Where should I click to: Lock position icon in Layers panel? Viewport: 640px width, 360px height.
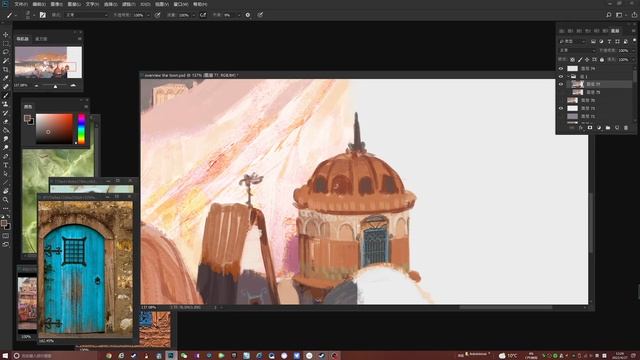(587, 60)
